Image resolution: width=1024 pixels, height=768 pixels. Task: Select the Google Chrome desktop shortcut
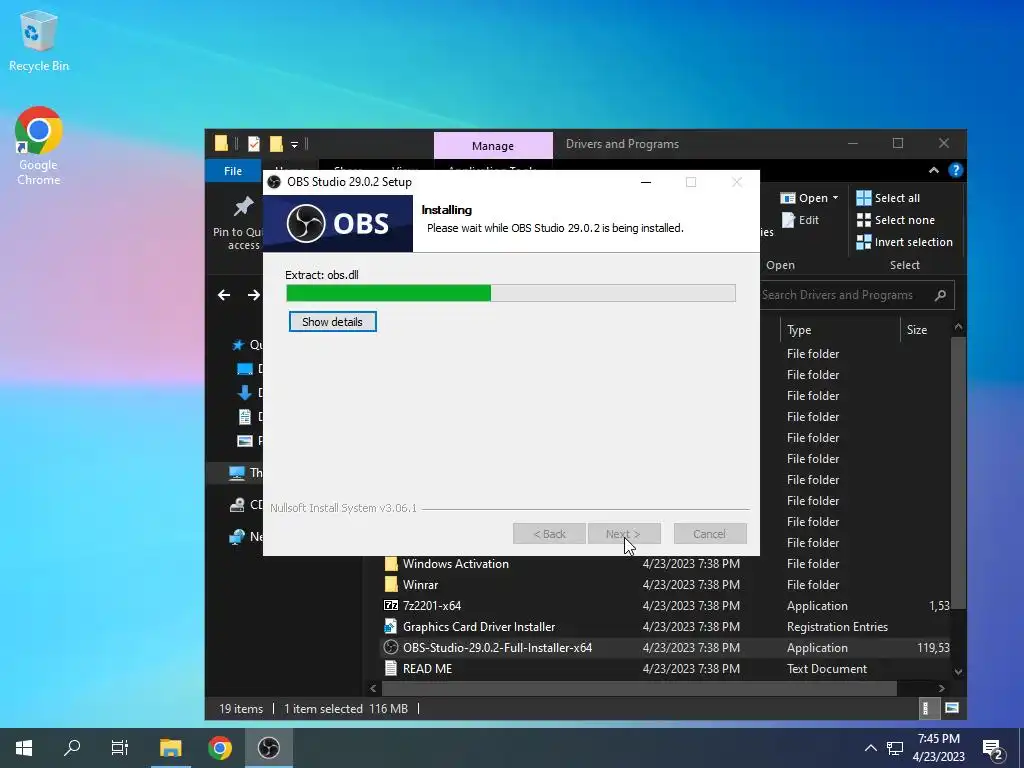(39, 146)
